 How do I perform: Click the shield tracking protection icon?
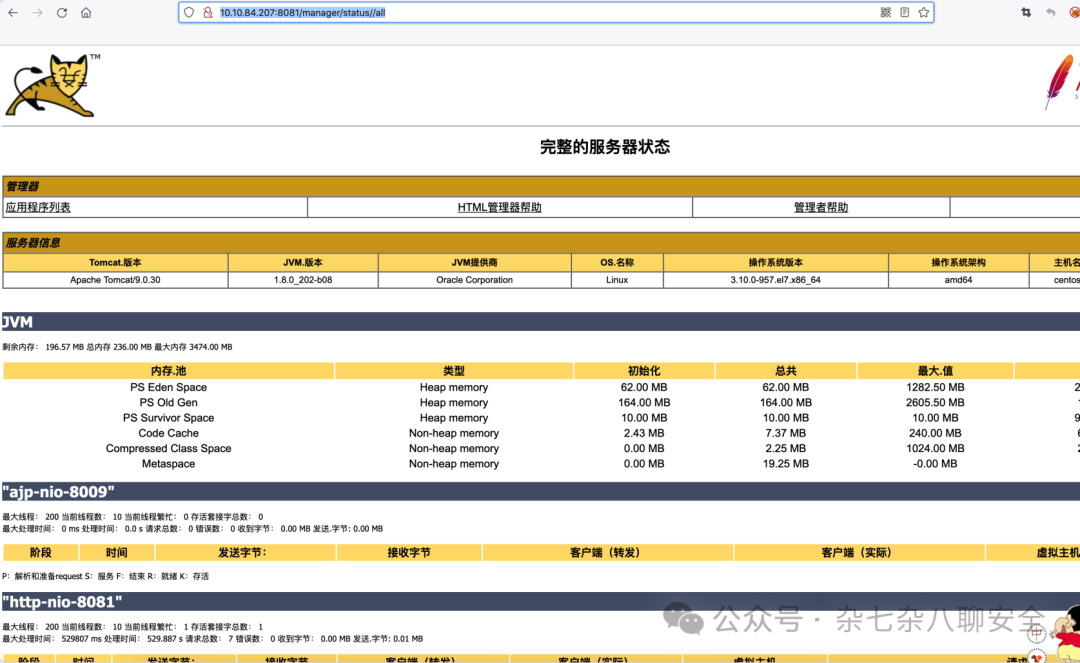[189, 12]
